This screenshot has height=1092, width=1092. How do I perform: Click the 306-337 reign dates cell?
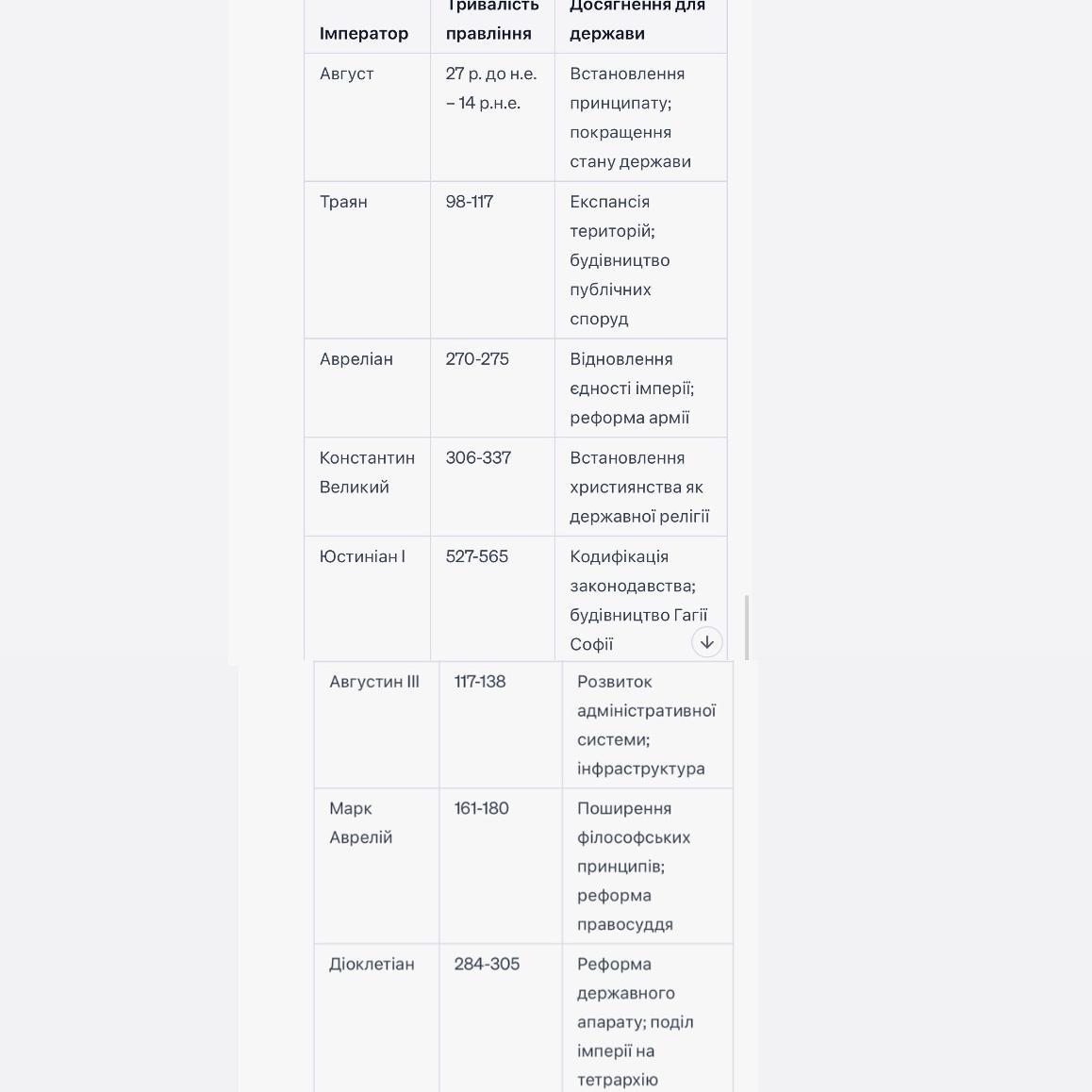tap(478, 458)
